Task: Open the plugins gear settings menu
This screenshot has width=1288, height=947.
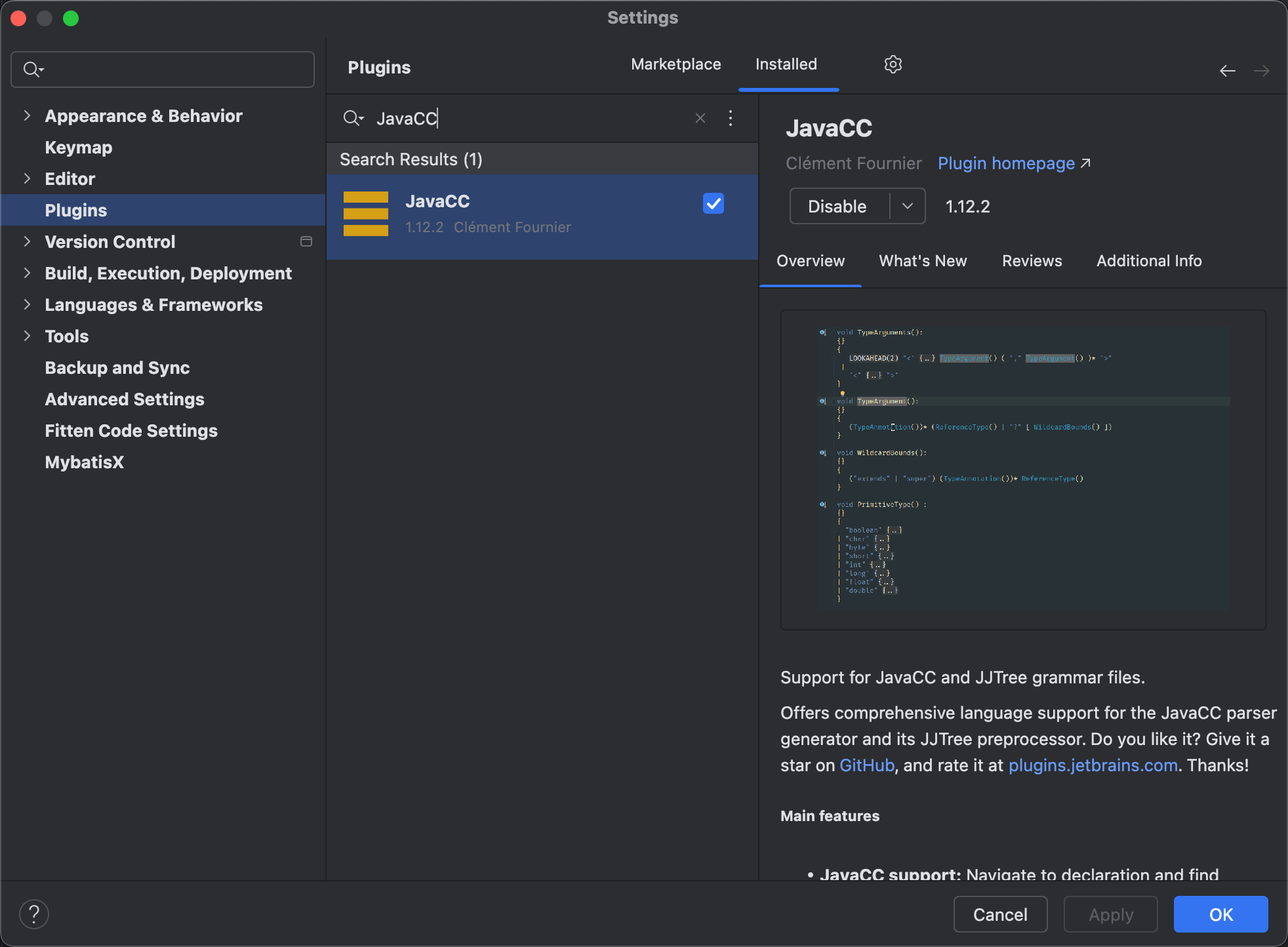Action: pos(893,64)
